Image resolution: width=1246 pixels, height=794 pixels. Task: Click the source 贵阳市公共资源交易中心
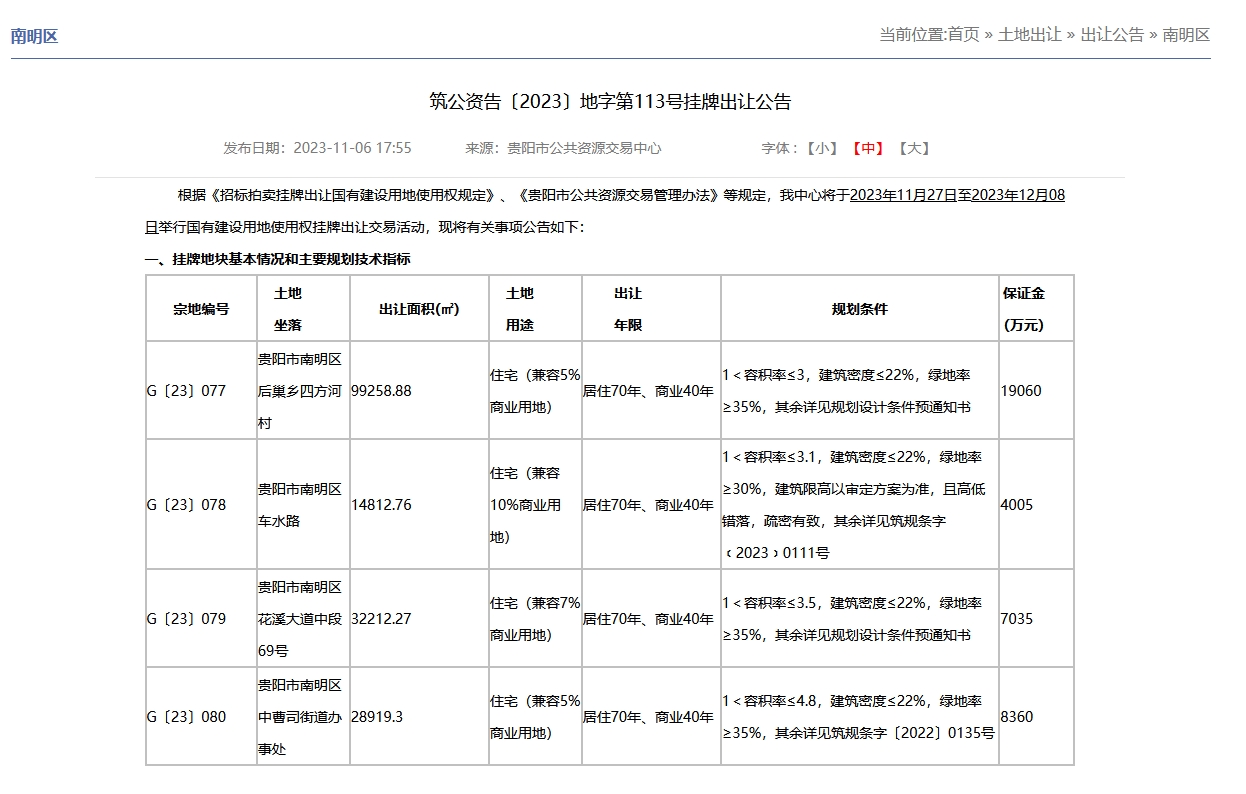584,148
